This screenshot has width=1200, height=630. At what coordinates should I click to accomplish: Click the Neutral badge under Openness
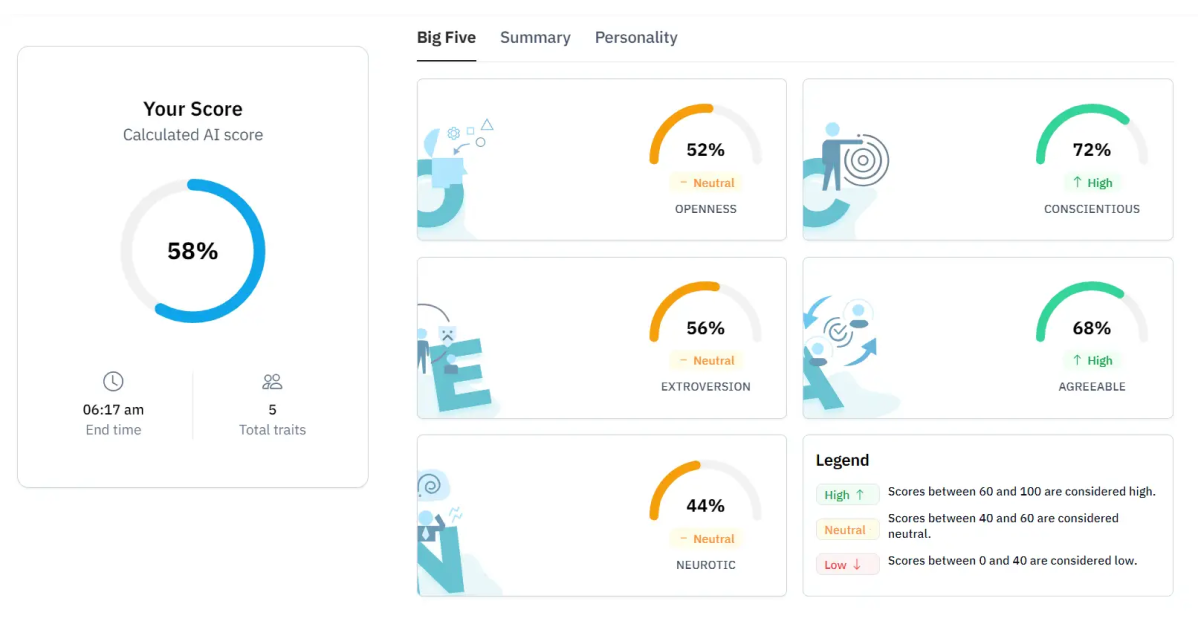(x=706, y=183)
